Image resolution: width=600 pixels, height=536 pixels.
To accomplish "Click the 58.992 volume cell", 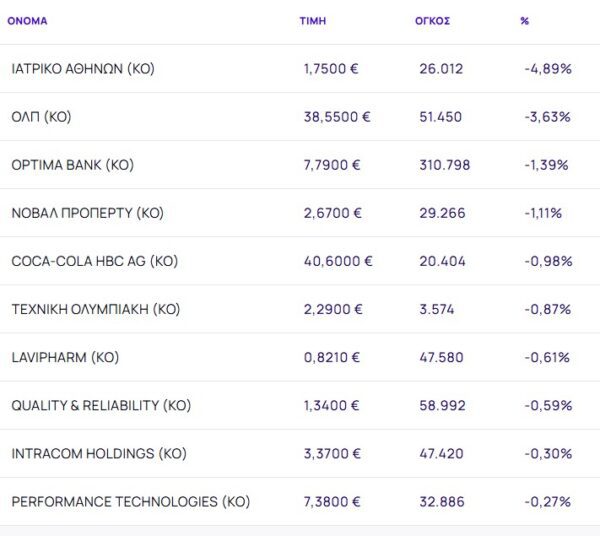I will [441, 405].
